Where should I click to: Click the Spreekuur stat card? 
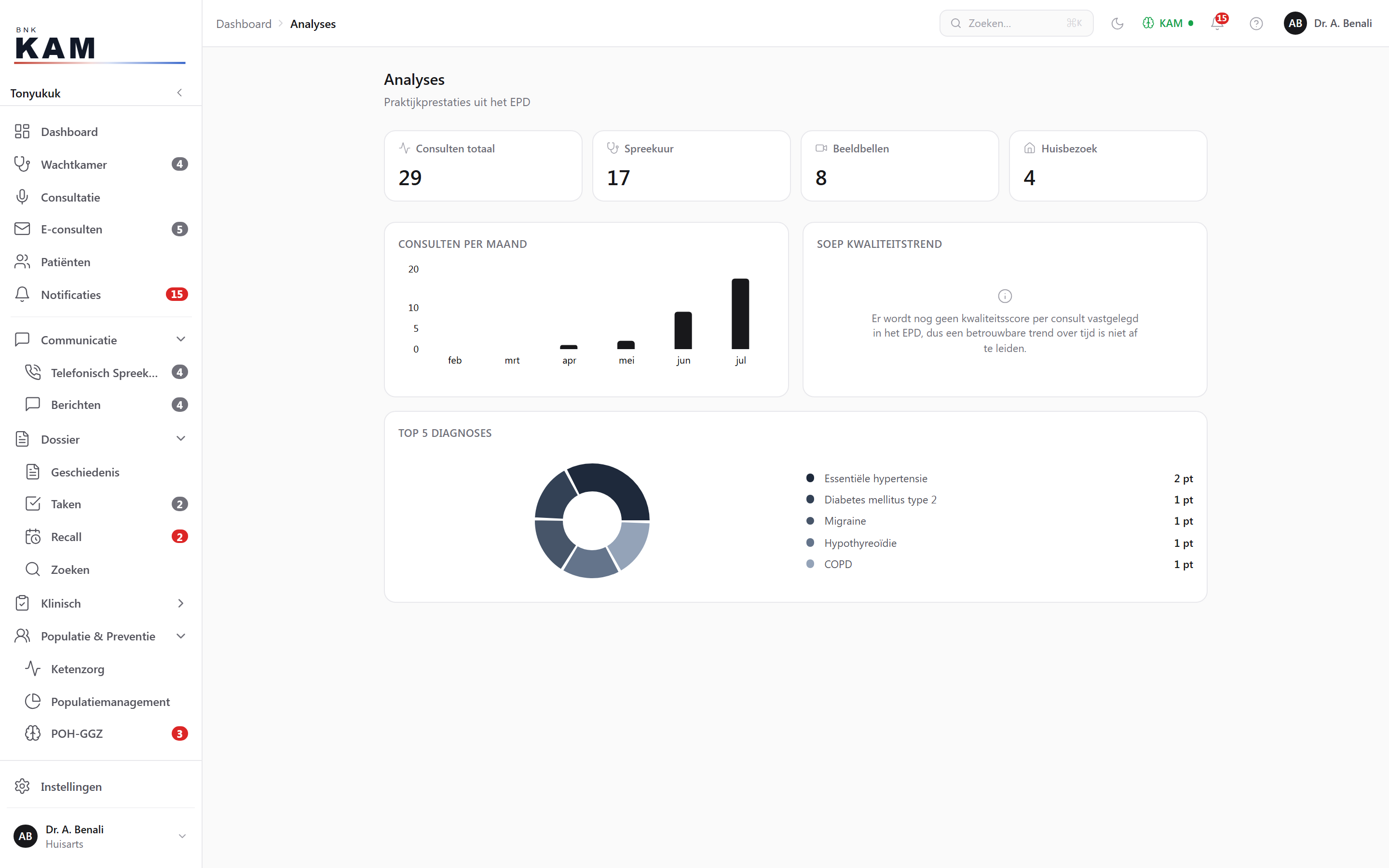click(x=691, y=166)
